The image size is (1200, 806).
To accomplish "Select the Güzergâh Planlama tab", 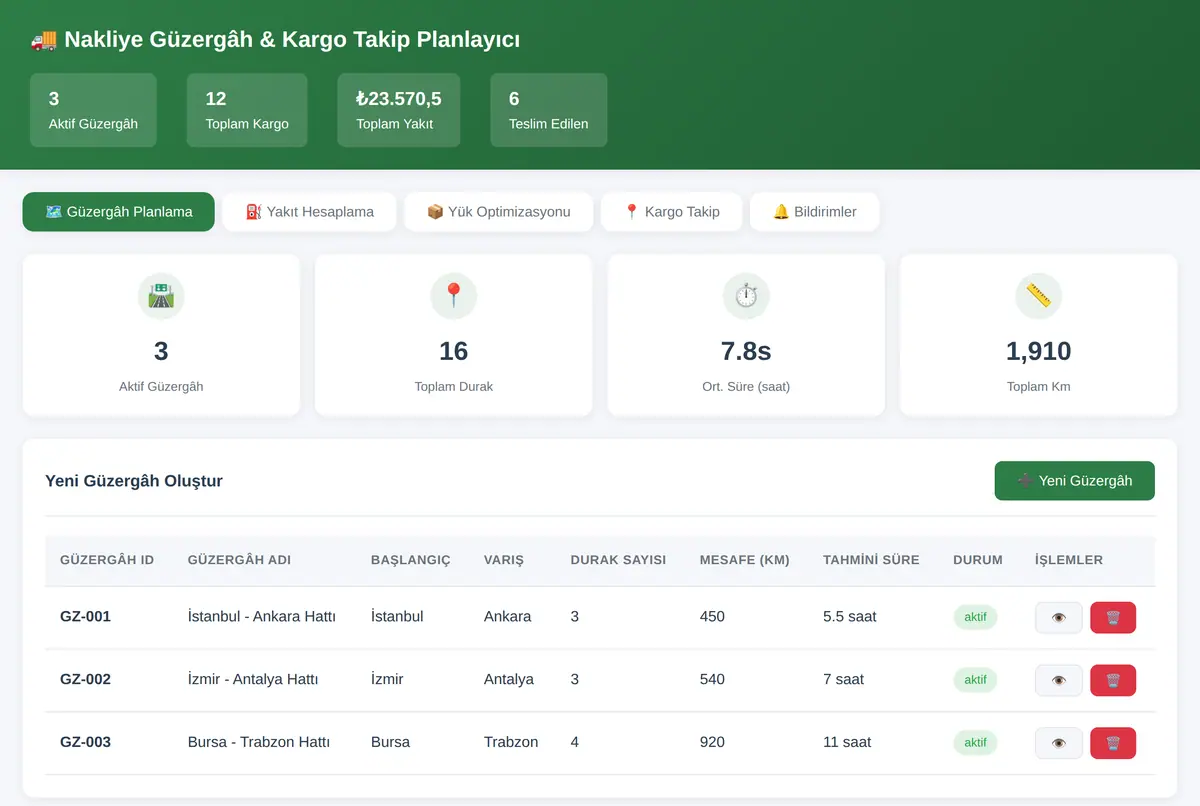I will pos(119,212).
